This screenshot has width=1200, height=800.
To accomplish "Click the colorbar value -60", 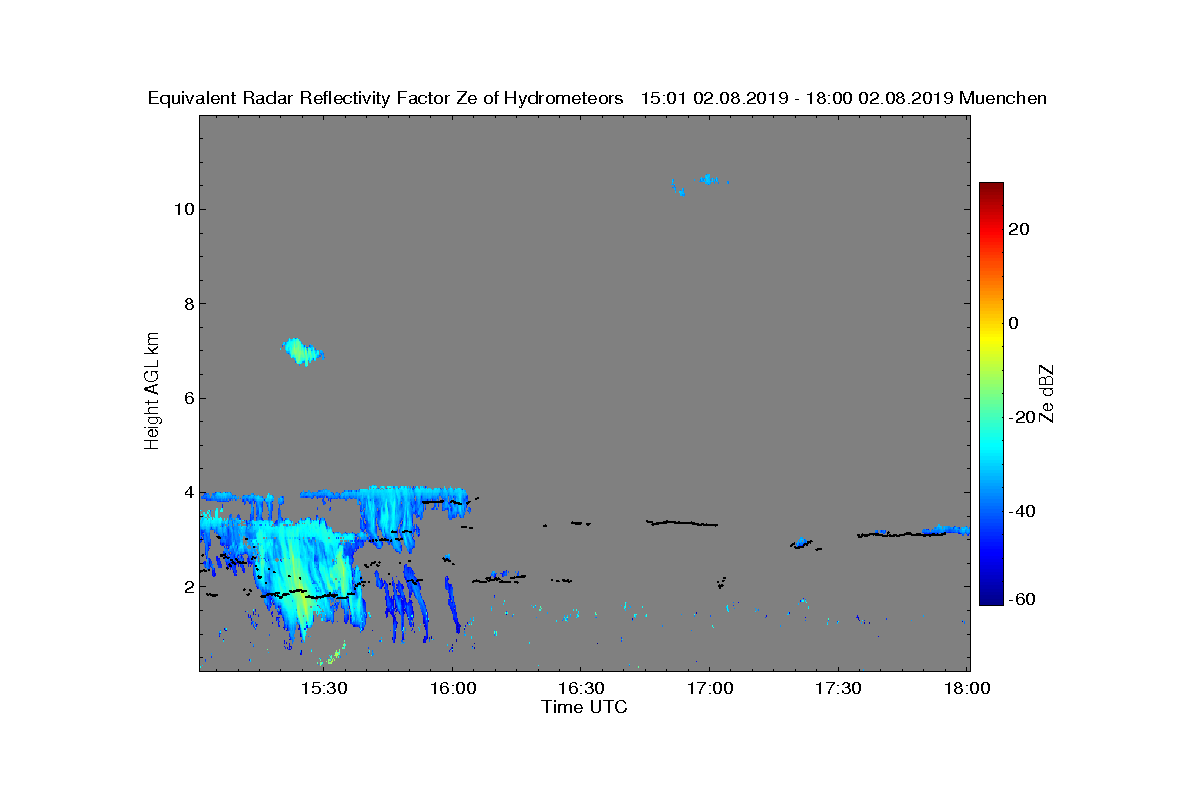I will pyautogui.click(x=1022, y=599).
